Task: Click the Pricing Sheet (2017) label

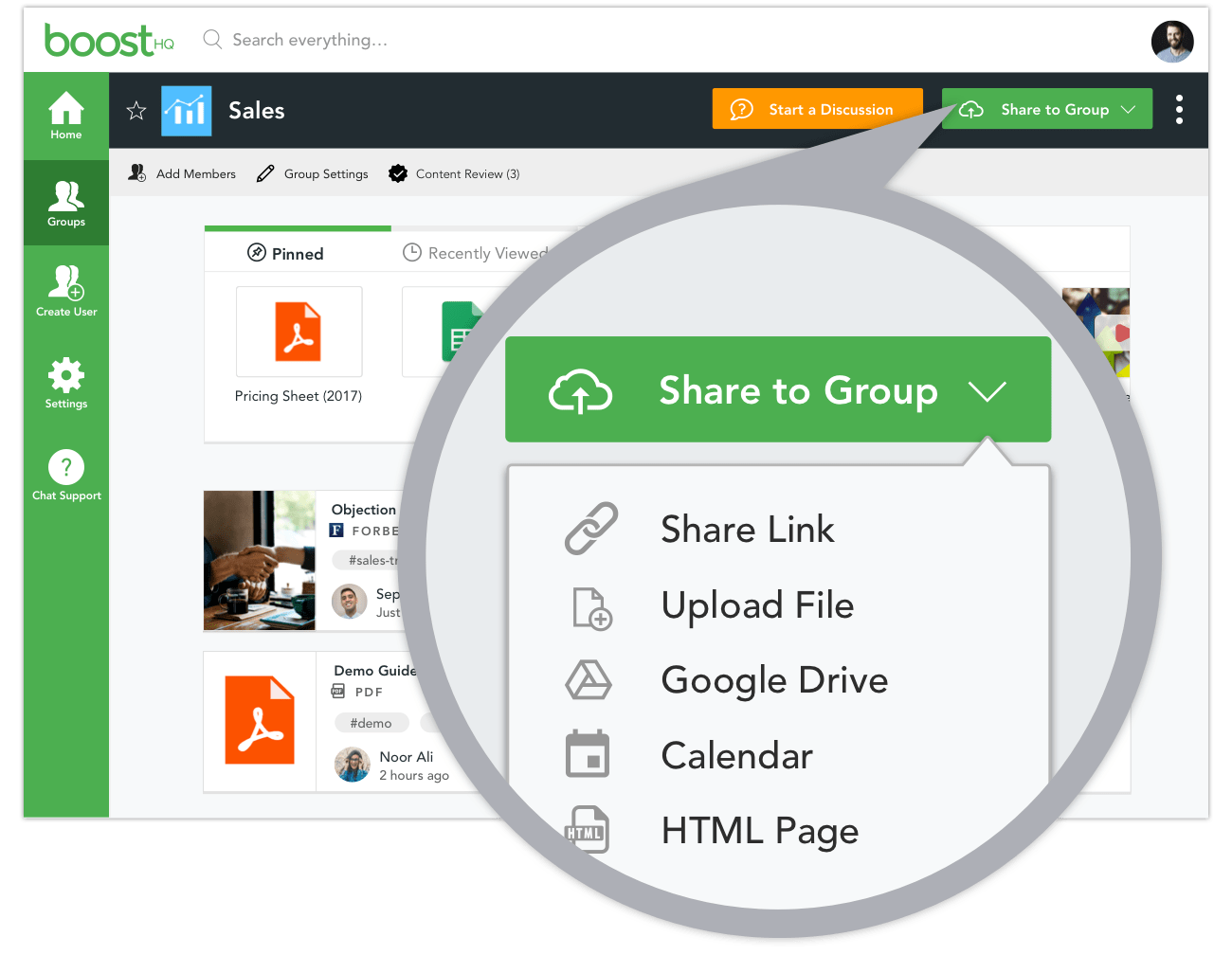Action: click(x=299, y=396)
